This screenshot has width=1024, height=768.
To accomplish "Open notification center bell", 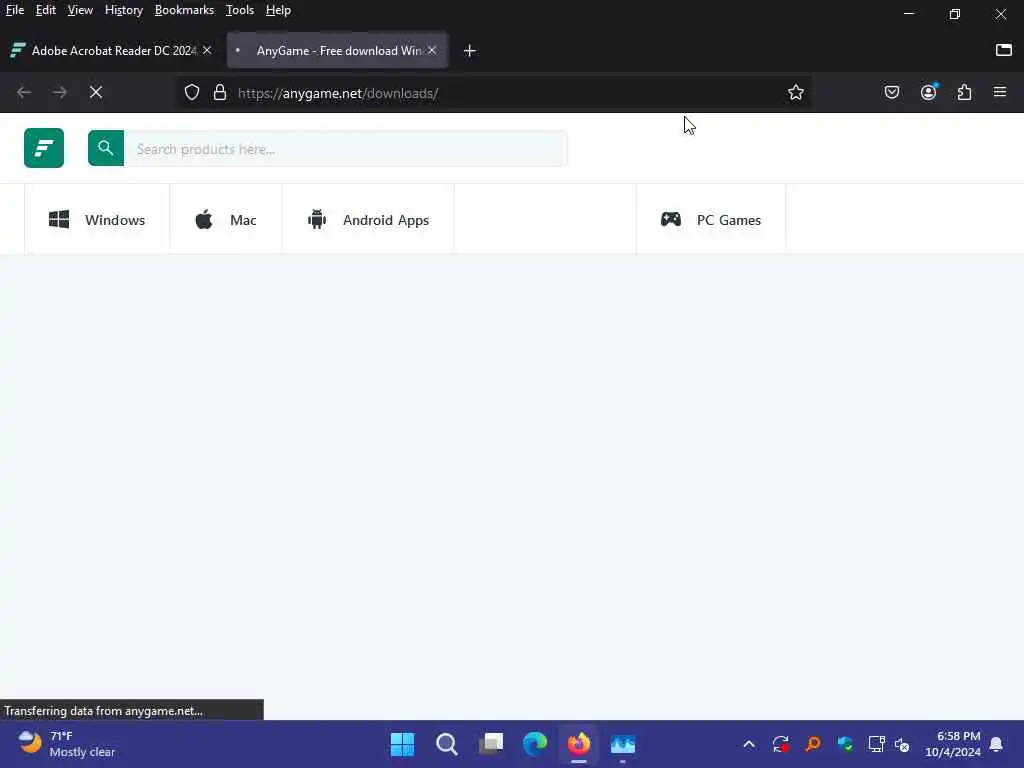I will [997, 744].
